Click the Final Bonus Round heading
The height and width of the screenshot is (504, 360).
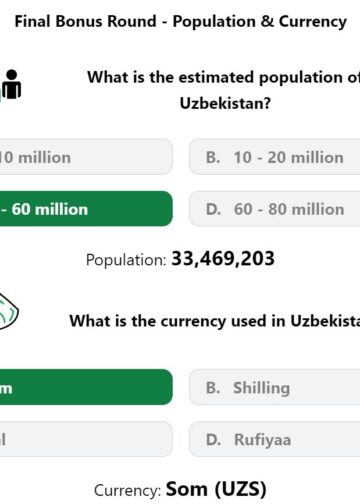pyautogui.click(x=181, y=22)
